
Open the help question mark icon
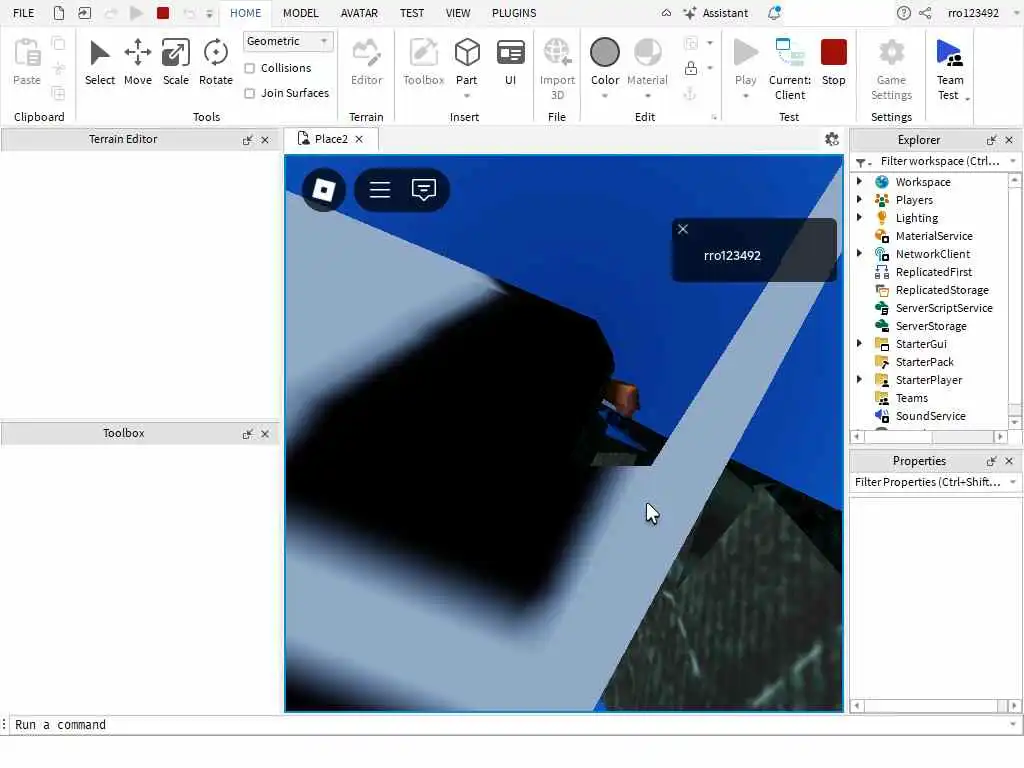coord(903,13)
